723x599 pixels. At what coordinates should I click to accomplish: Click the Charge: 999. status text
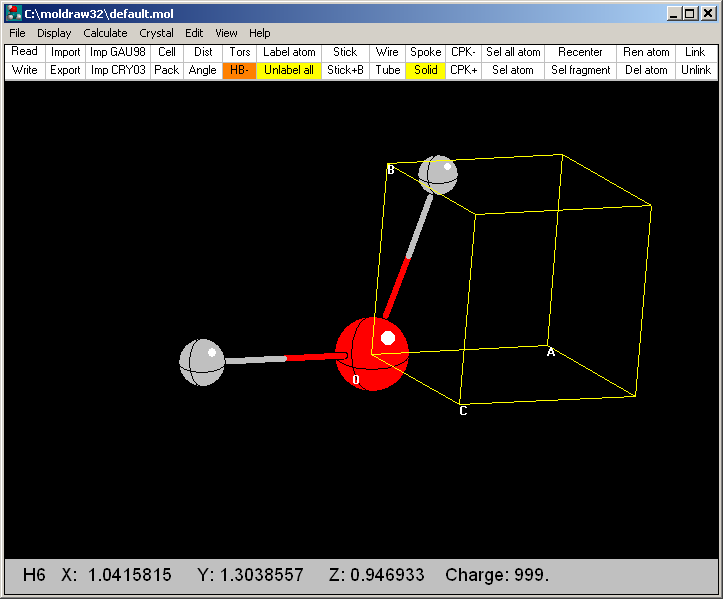[x=497, y=575]
